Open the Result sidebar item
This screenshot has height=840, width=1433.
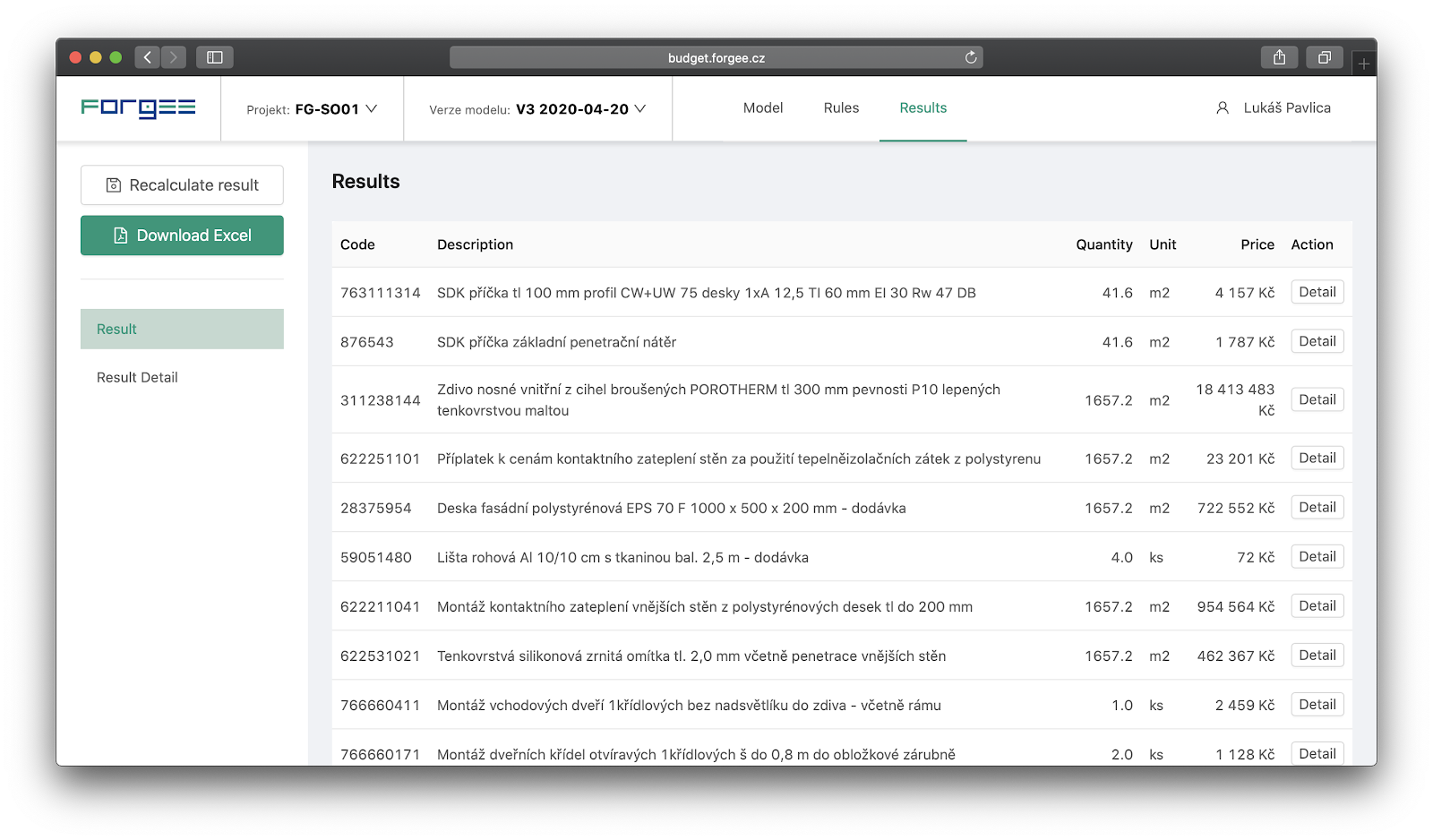tap(182, 329)
